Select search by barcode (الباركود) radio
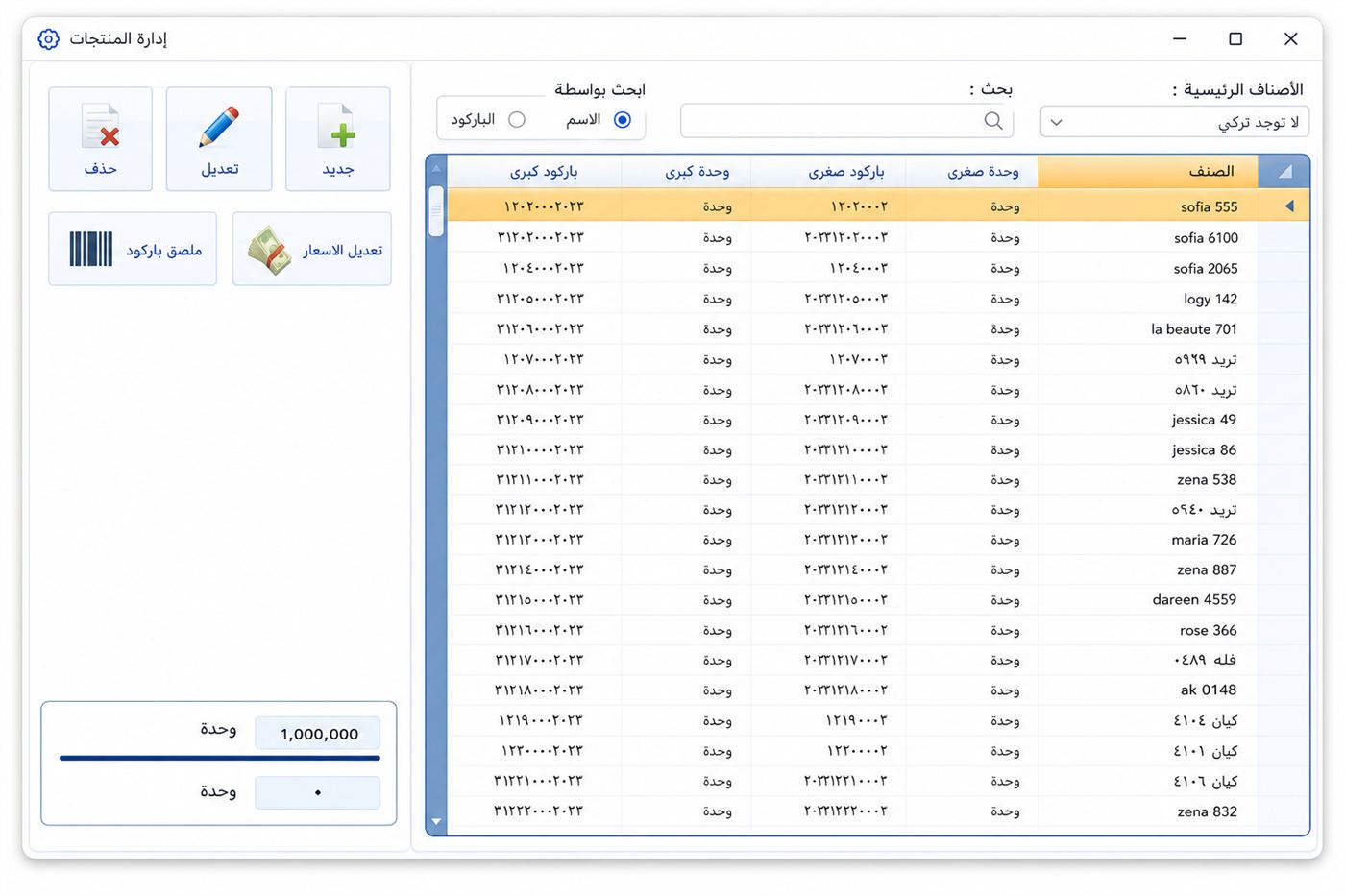This screenshot has width=1345, height=896. tap(517, 120)
